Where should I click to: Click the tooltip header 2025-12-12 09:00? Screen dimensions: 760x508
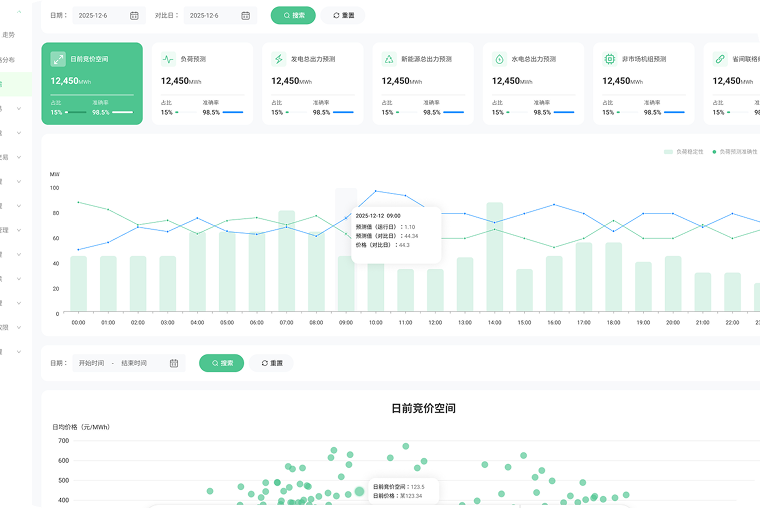point(378,216)
